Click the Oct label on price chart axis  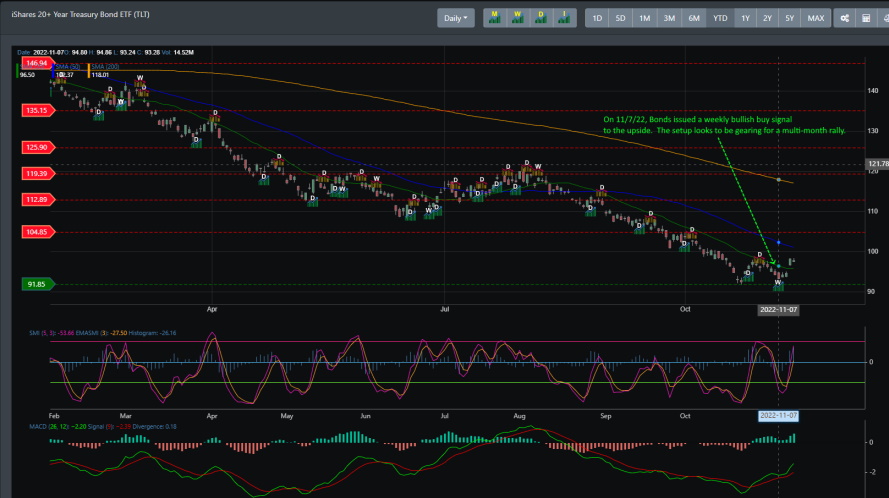685,309
